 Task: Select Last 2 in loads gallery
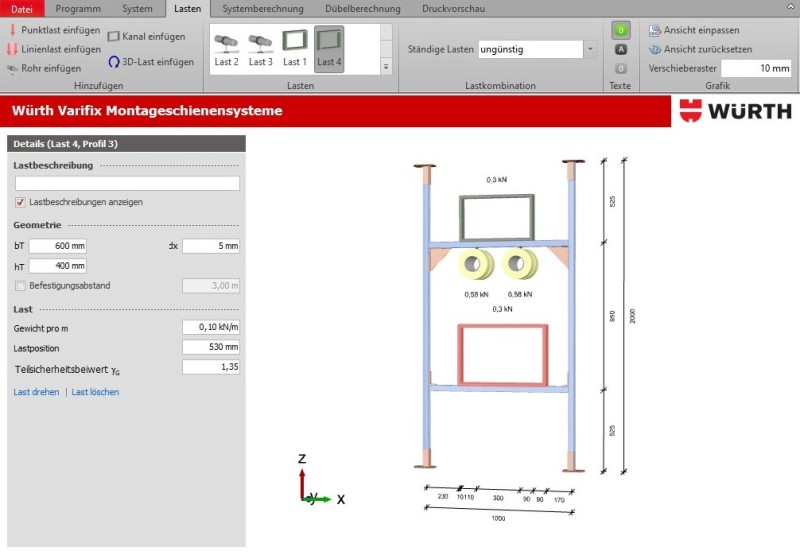click(227, 47)
